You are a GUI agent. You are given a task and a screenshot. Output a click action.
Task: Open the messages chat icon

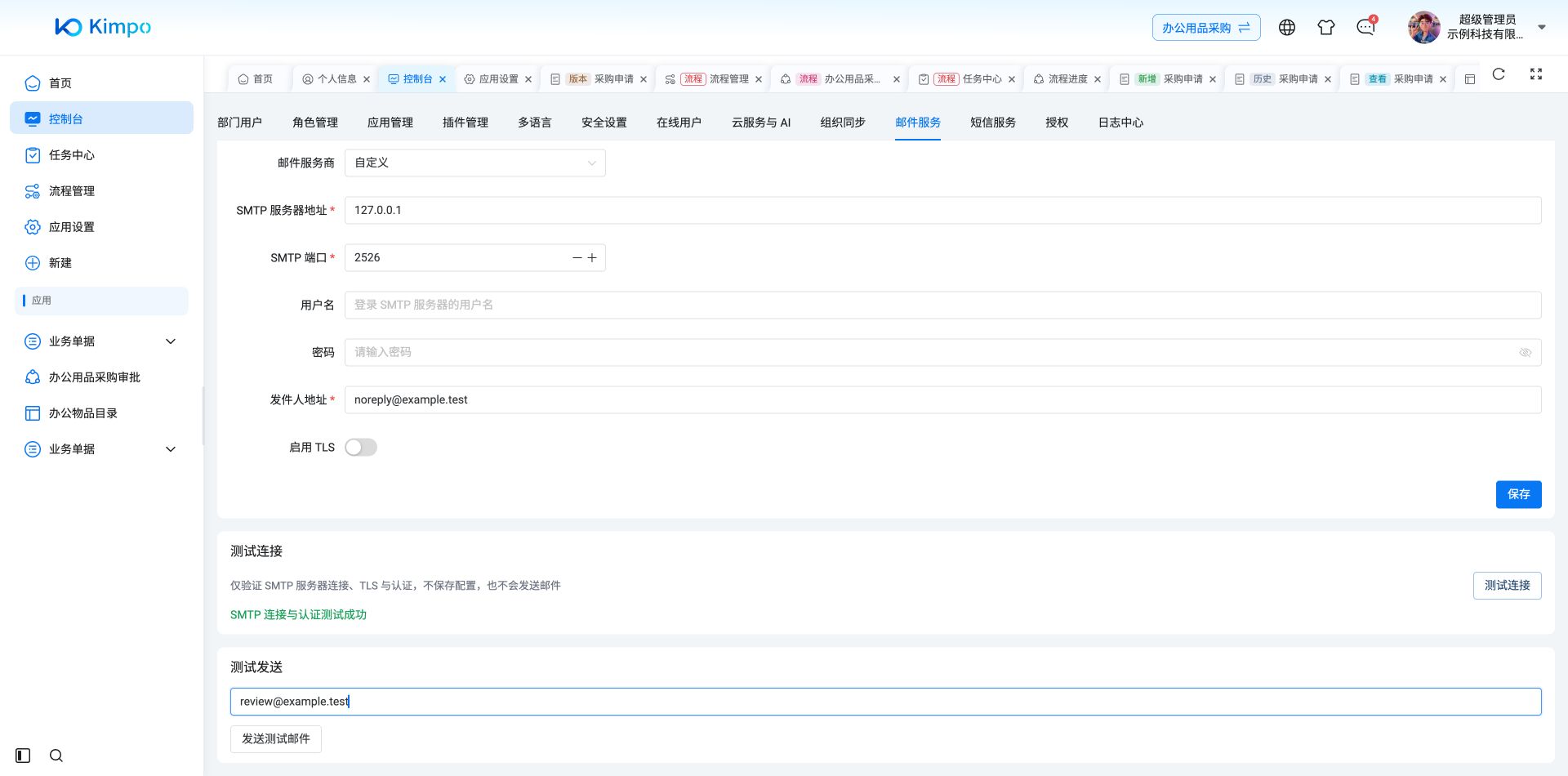tap(1365, 28)
